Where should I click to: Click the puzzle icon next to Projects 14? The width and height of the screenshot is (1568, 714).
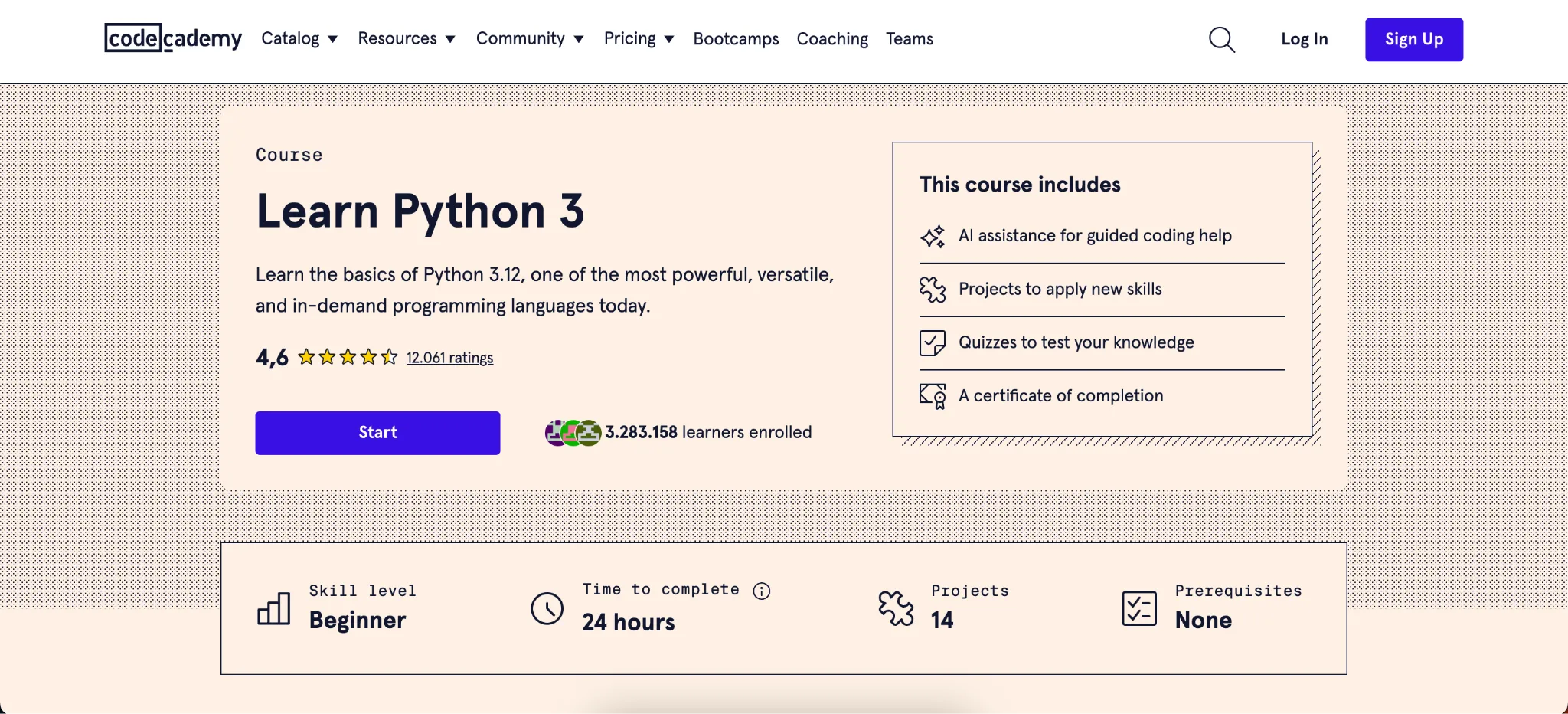point(896,608)
